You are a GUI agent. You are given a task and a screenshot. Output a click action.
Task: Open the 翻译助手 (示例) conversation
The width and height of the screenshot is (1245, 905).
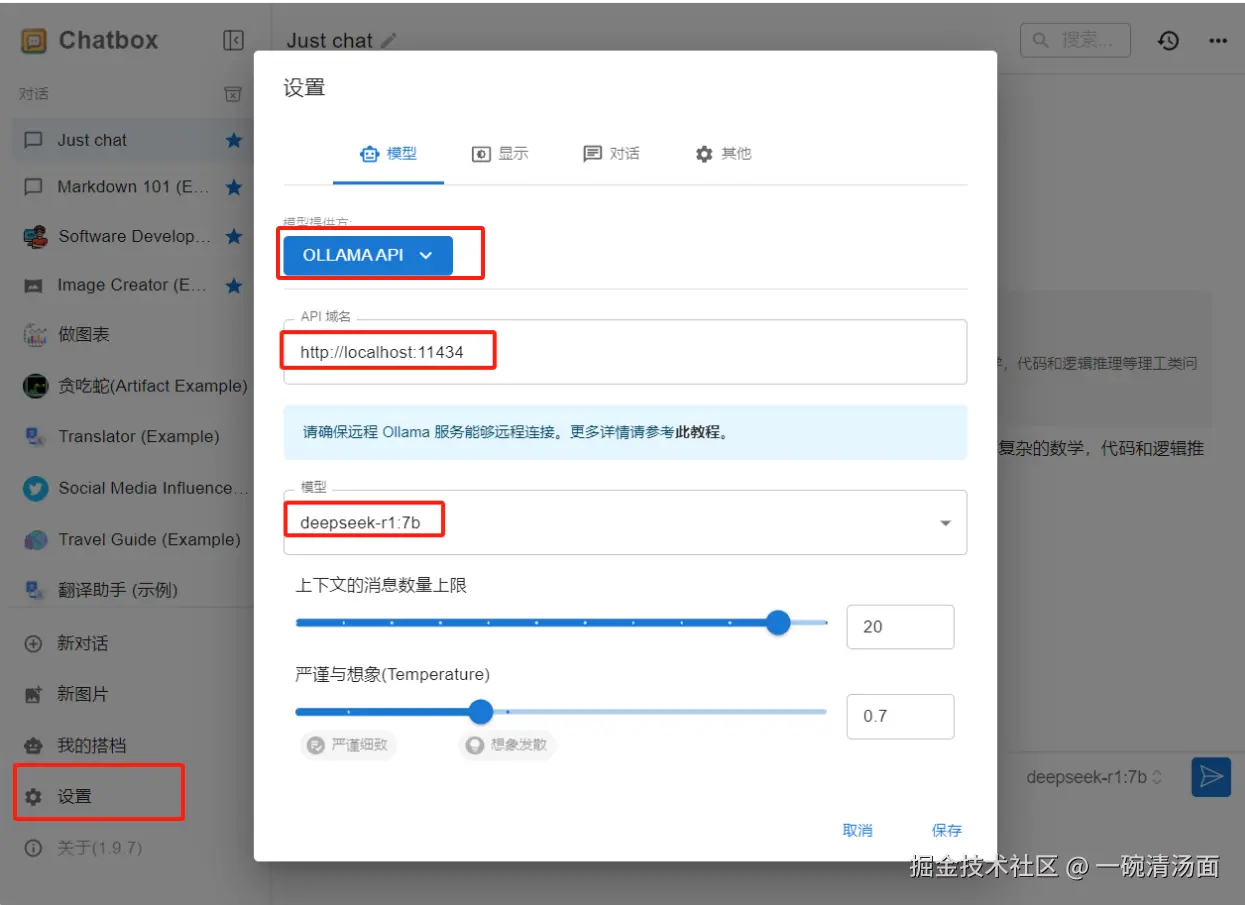click(x=133, y=591)
